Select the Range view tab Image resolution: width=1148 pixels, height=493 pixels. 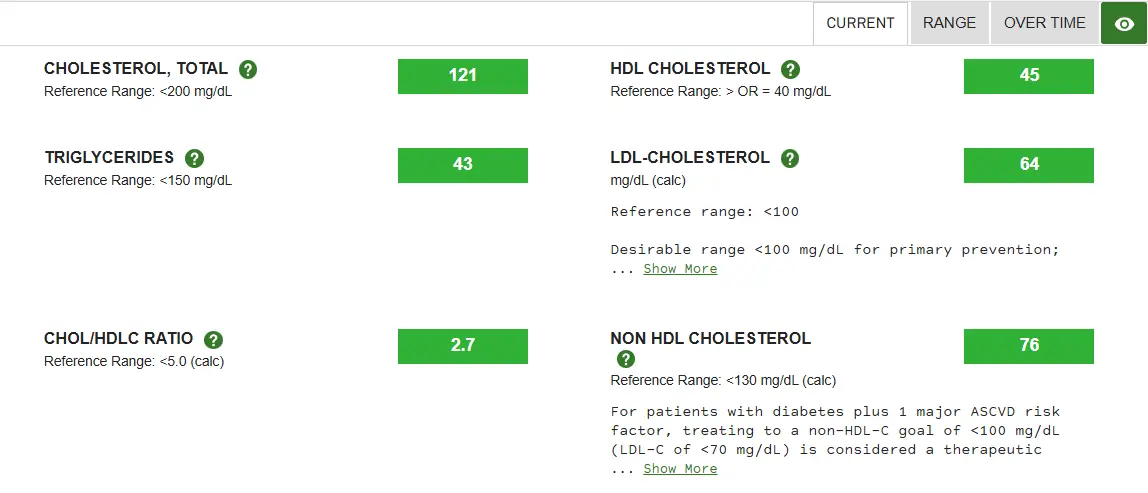point(949,23)
